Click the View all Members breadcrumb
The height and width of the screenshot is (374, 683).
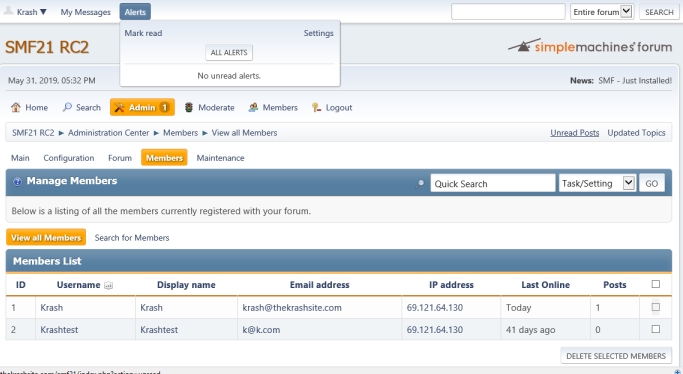(244, 133)
